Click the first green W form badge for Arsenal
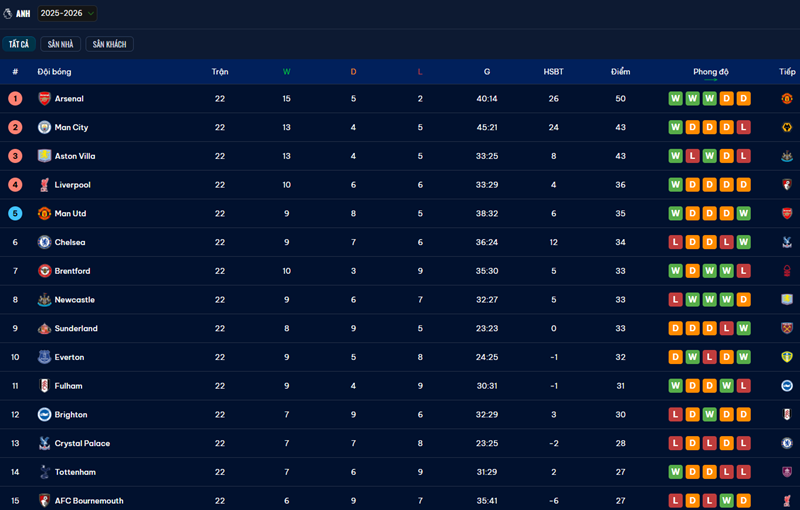The width and height of the screenshot is (800, 510). click(675, 99)
